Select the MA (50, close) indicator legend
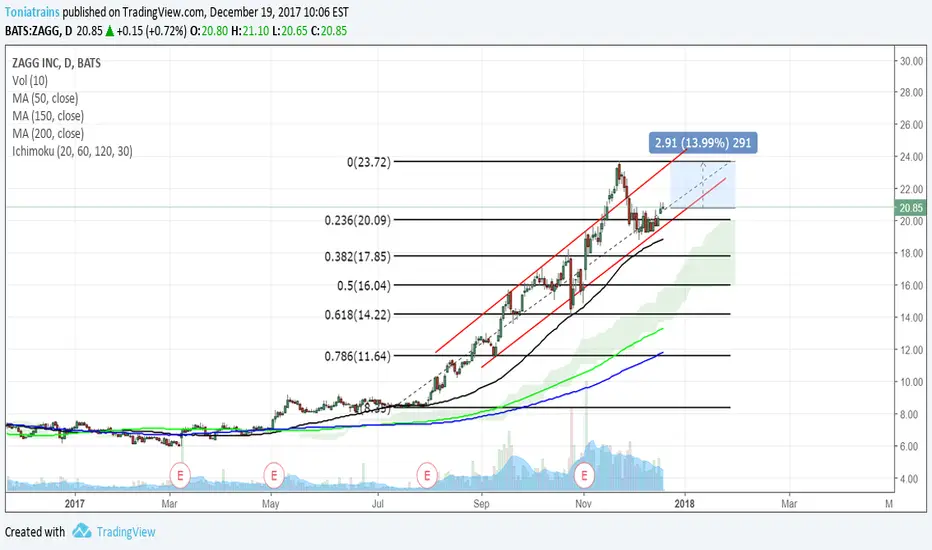The height and width of the screenshot is (550, 932). point(45,98)
